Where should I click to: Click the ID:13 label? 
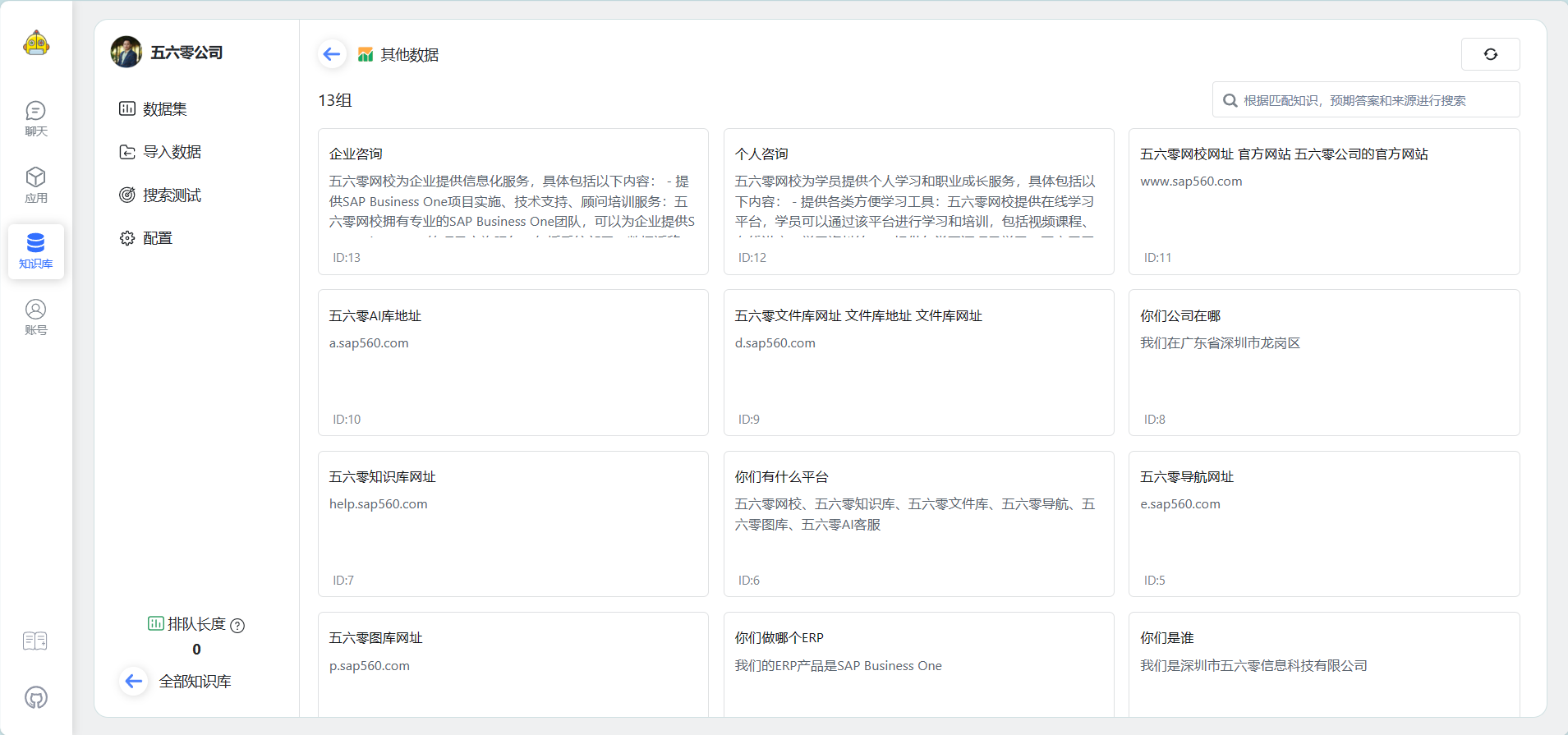347,258
